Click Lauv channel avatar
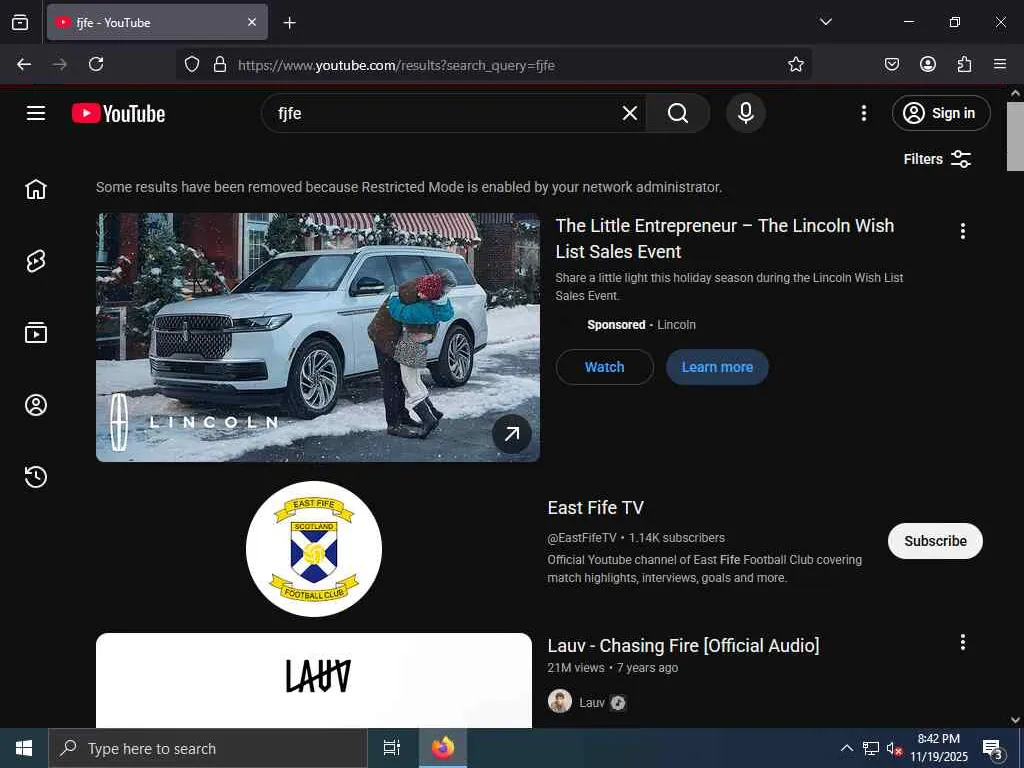The height and width of the screenshot is (768, 1024). (560, 701)
